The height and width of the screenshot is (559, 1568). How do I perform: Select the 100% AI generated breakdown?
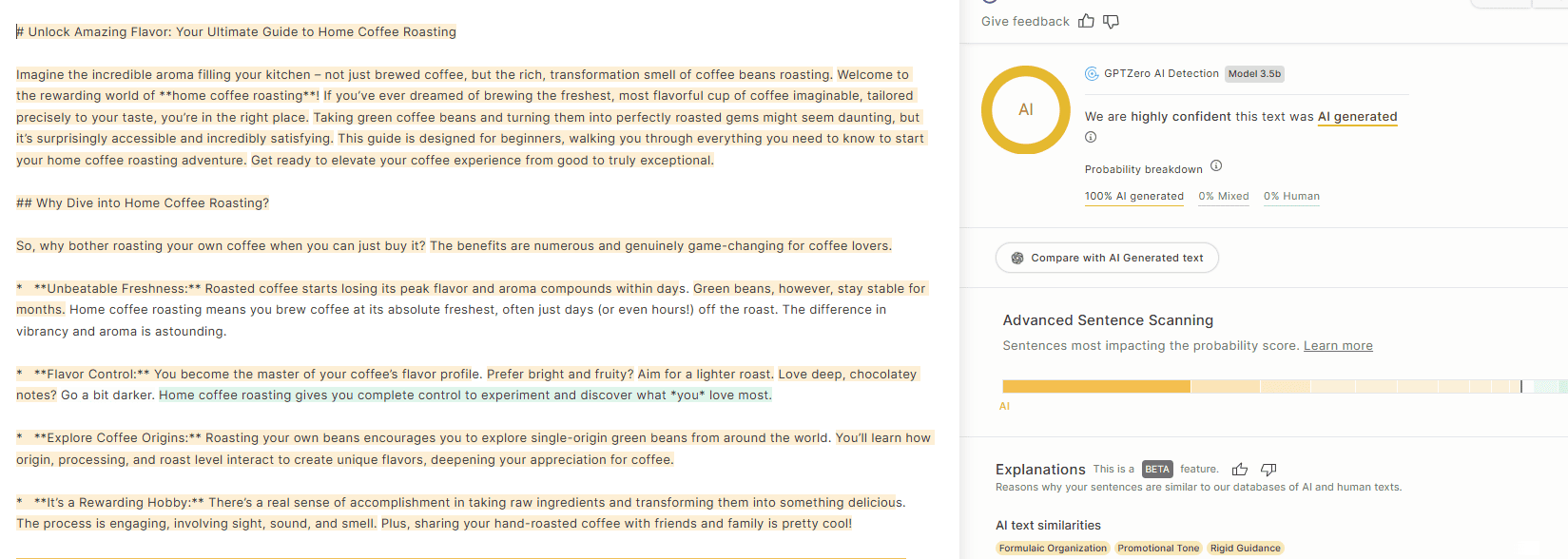[x=1133, y=196]
